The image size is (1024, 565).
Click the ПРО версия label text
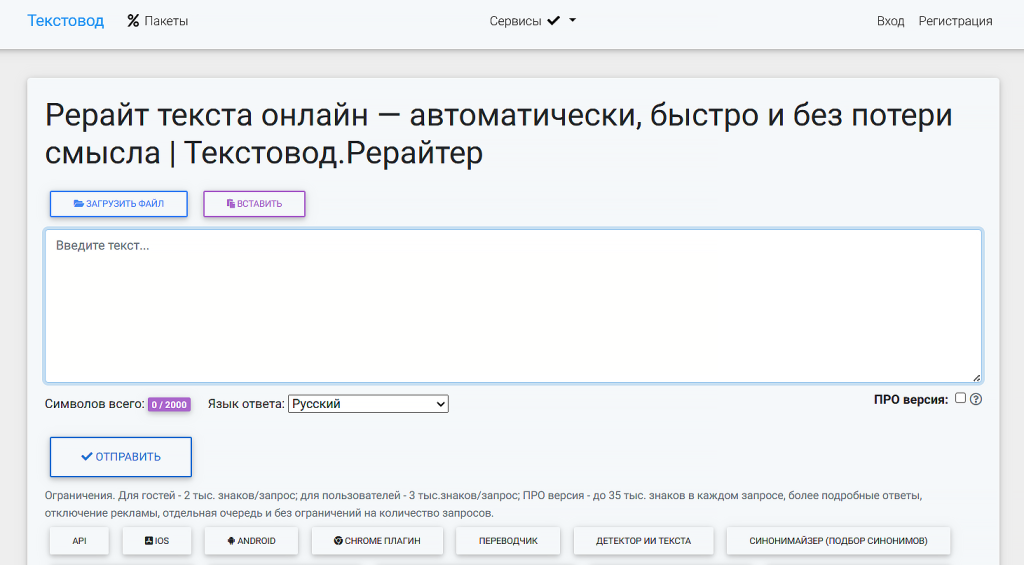point(911,400)
